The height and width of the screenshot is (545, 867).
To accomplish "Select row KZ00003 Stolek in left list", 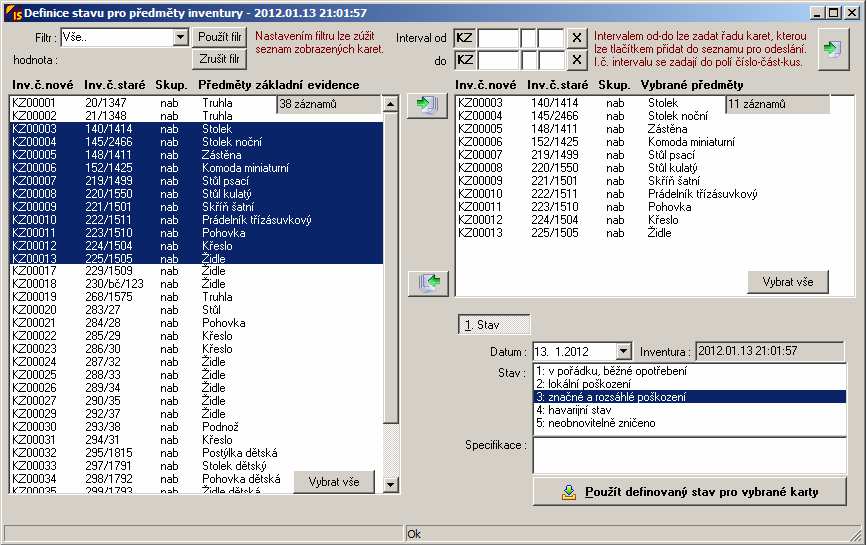I will pos(196,129).
